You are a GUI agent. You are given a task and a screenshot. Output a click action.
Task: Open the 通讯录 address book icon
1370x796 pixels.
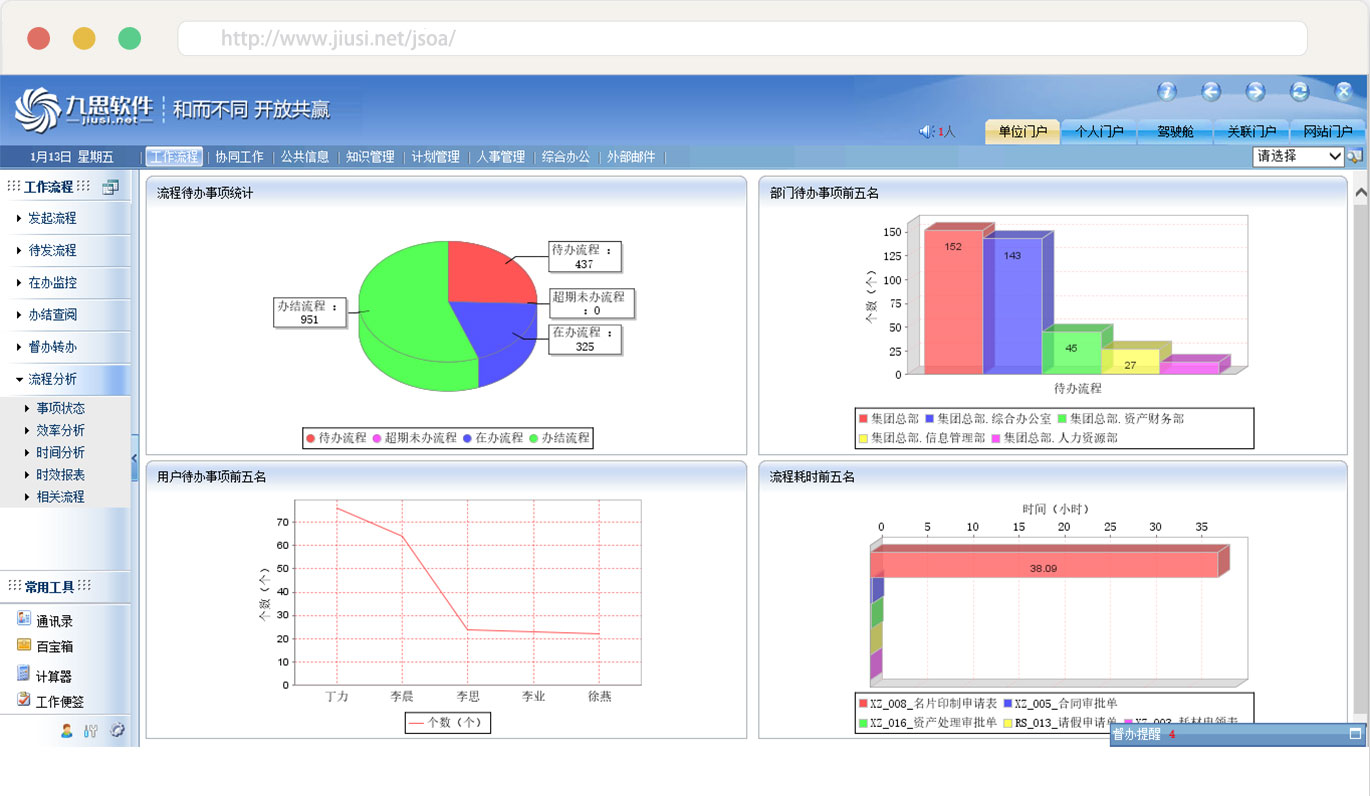[x=24, y=620]
